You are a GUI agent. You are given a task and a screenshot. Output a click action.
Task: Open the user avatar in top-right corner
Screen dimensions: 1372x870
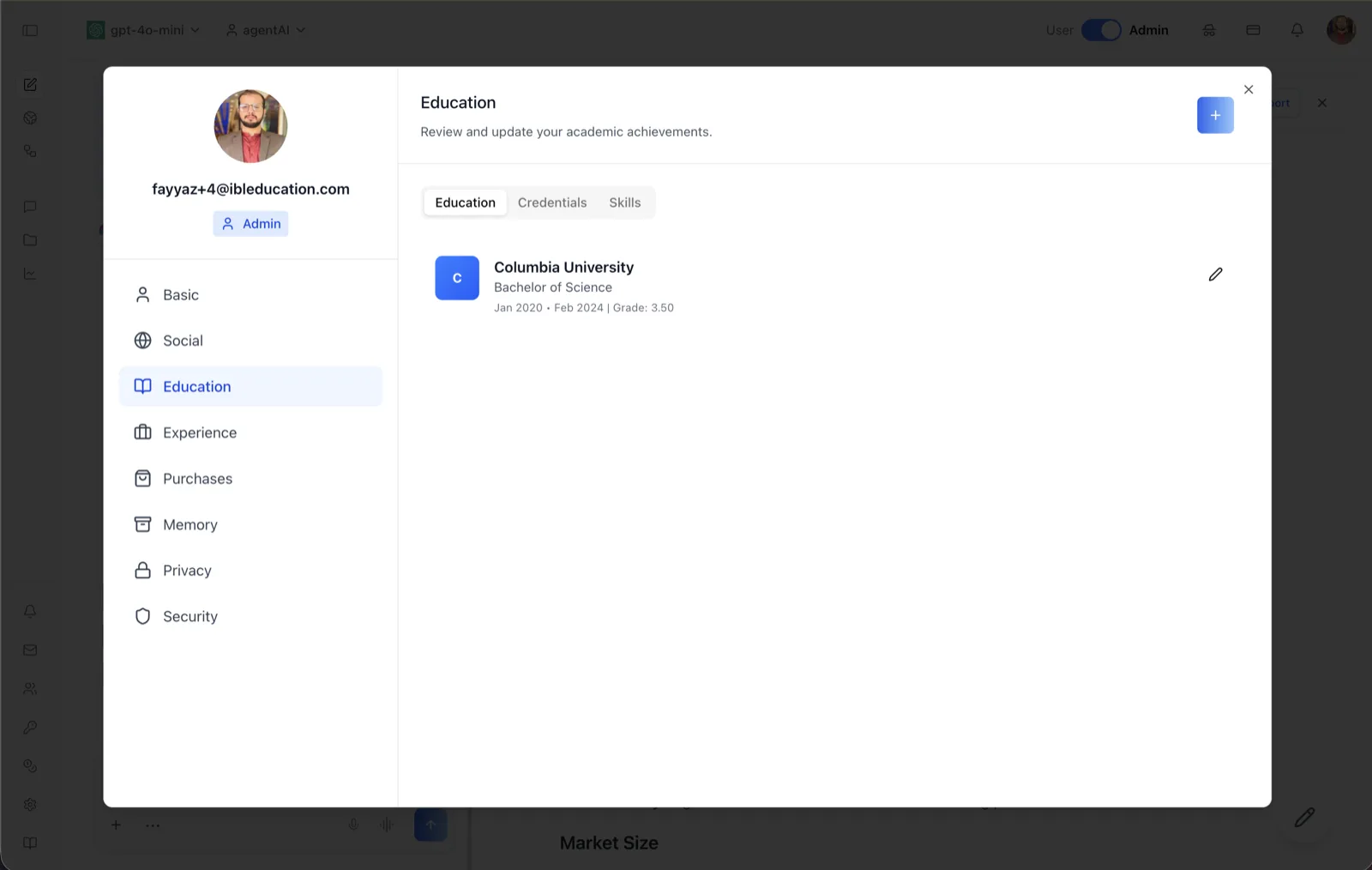tap(1340, 30)
